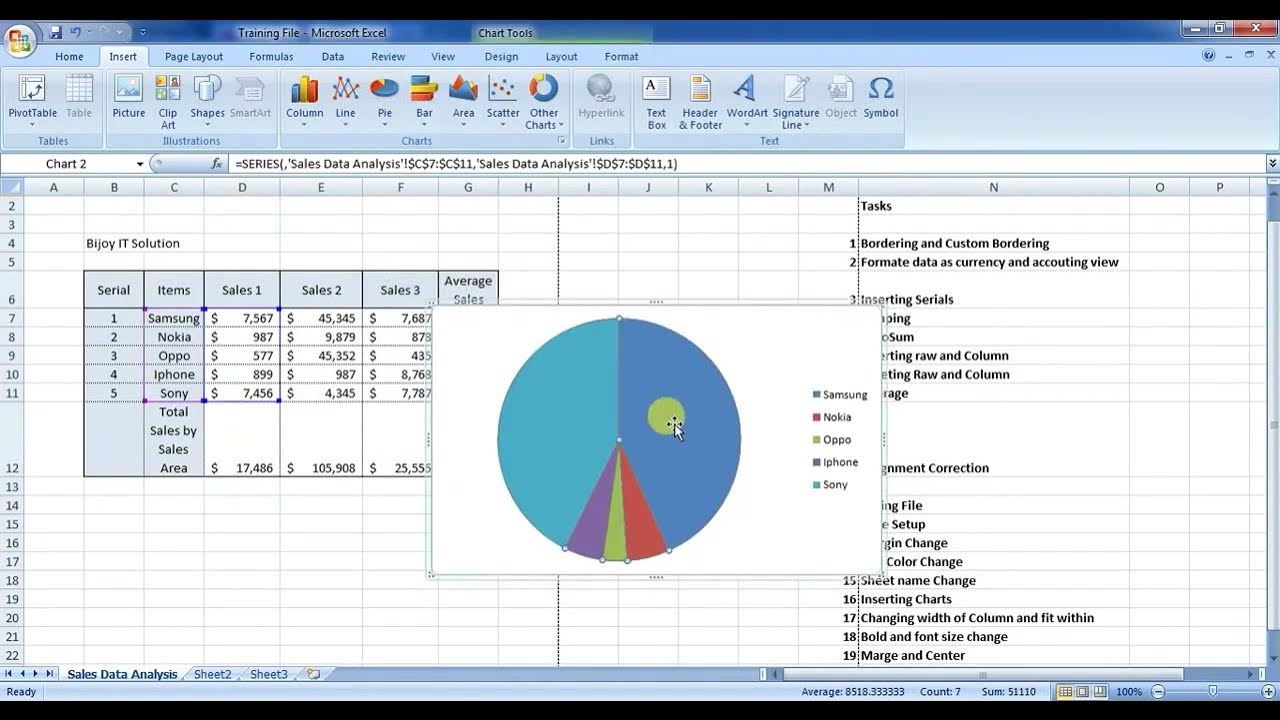
Task: Open Excel Help question mark
Action: click(x=1209, y=56)
